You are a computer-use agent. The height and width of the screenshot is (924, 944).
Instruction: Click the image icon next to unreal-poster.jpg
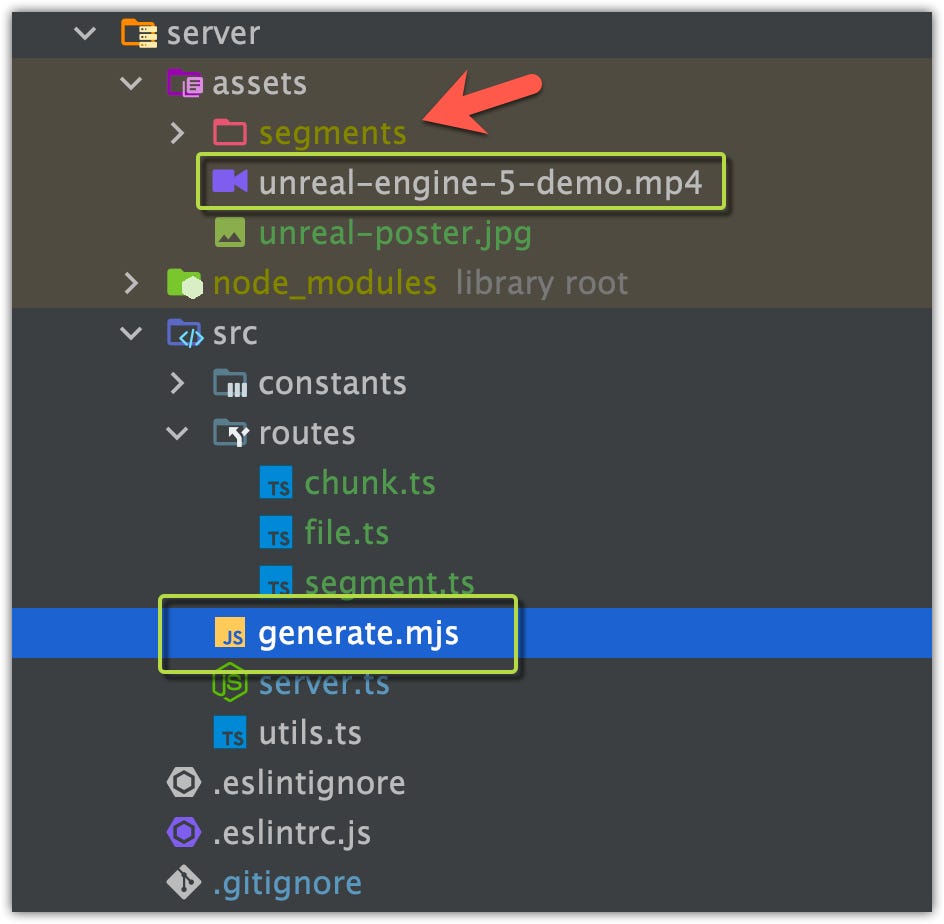click(232, 232)
